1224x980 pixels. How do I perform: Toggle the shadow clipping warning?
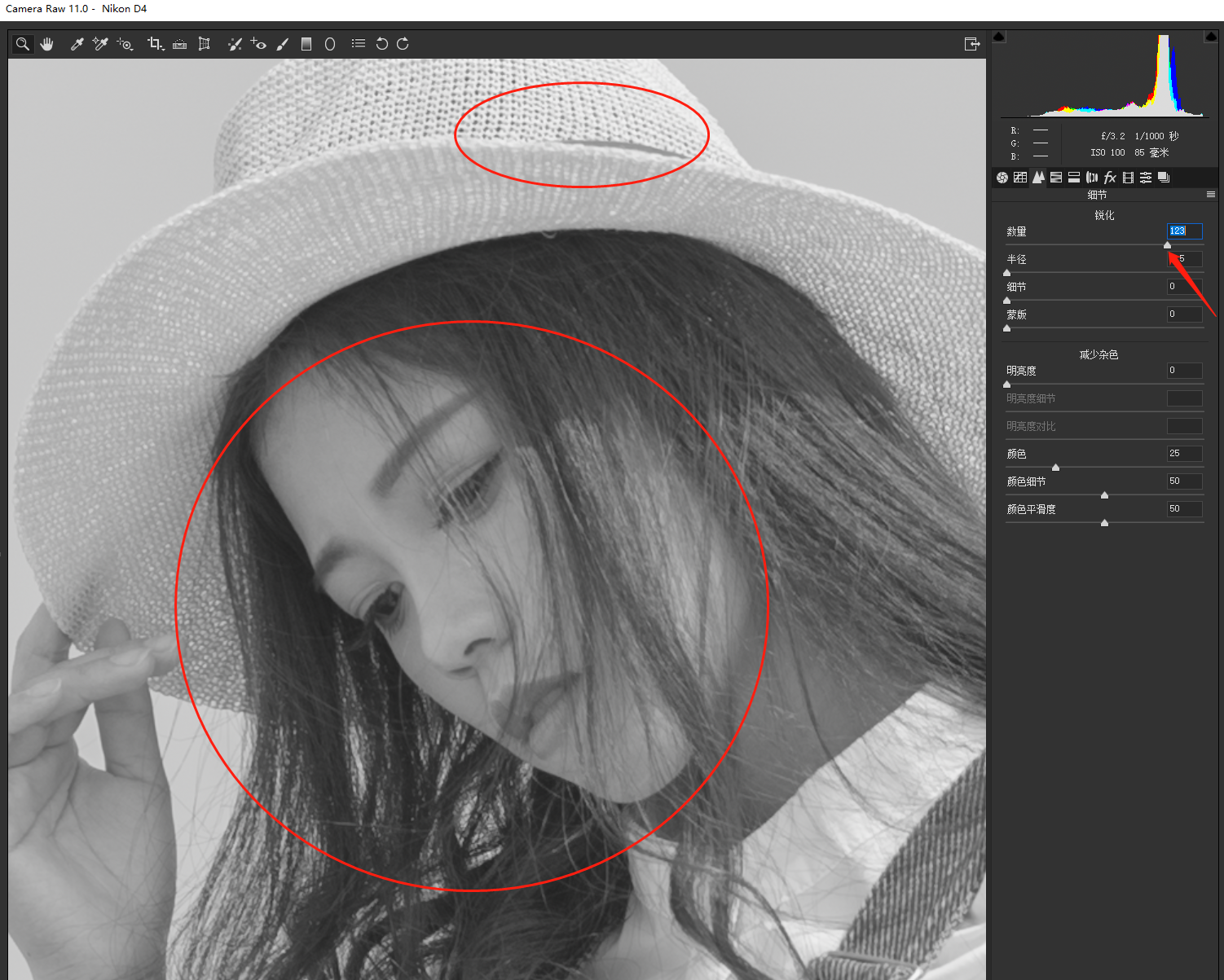click(x=999, y=37)
